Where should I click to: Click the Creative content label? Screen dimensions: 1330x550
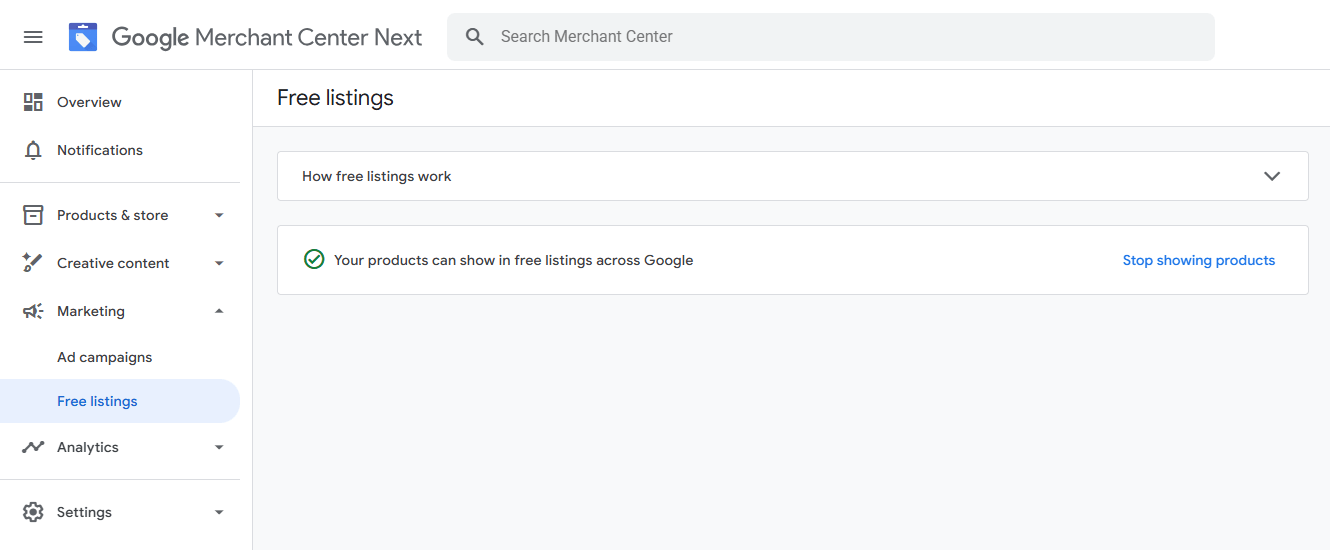[113, 263]
